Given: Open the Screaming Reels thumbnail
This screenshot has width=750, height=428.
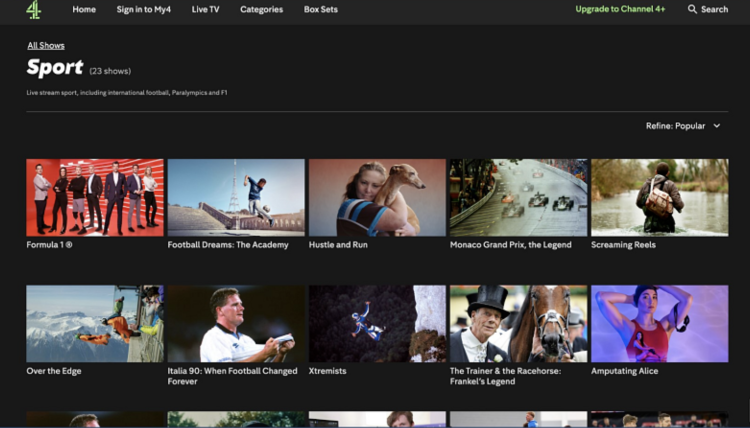Looking at the screenshot, I should [x=660, y=198].
